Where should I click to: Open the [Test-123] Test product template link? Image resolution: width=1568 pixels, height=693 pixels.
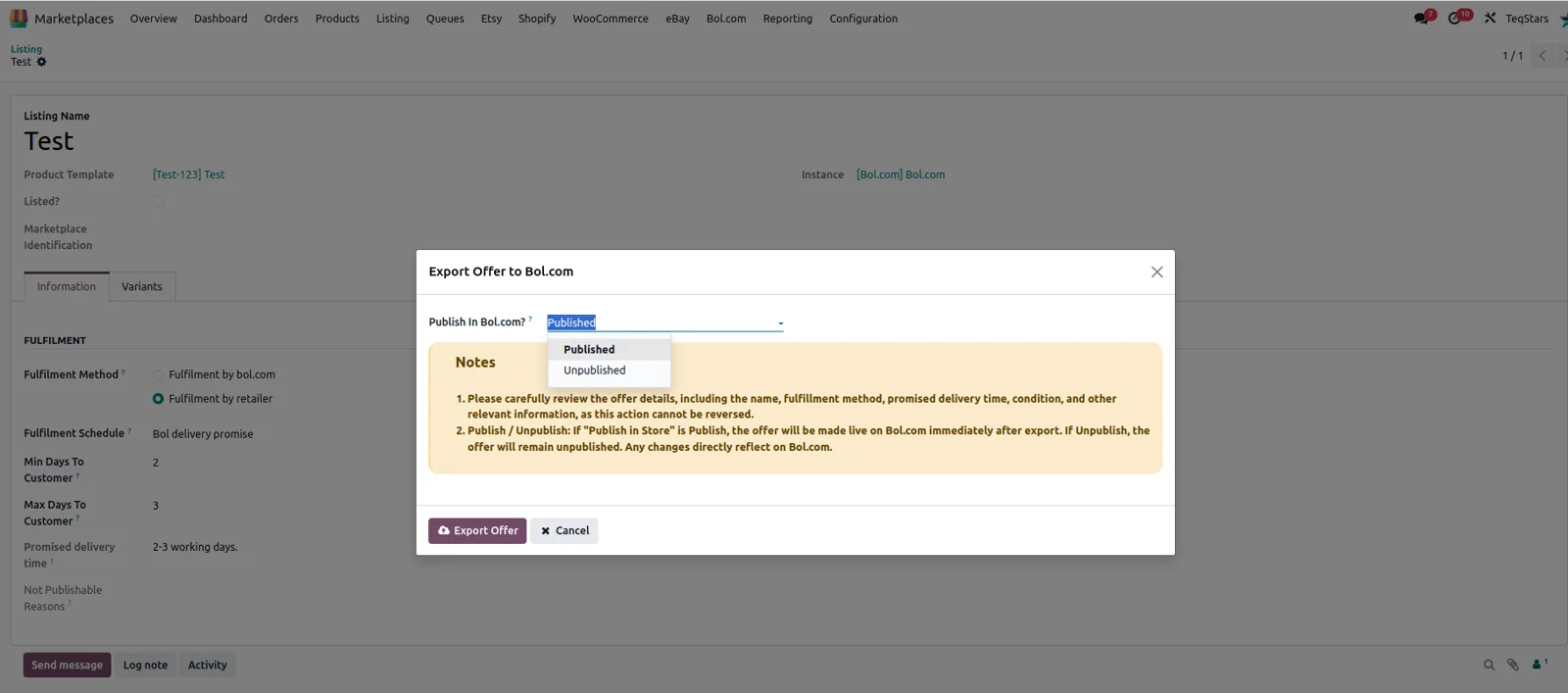(x=188, y=174)
